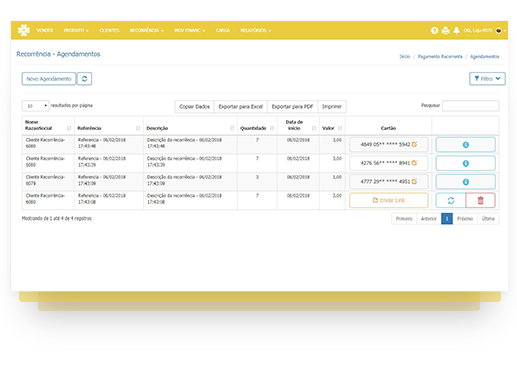Expand the RELATÓRIOS menu
517x379 pixels.
tap(255, 30)
